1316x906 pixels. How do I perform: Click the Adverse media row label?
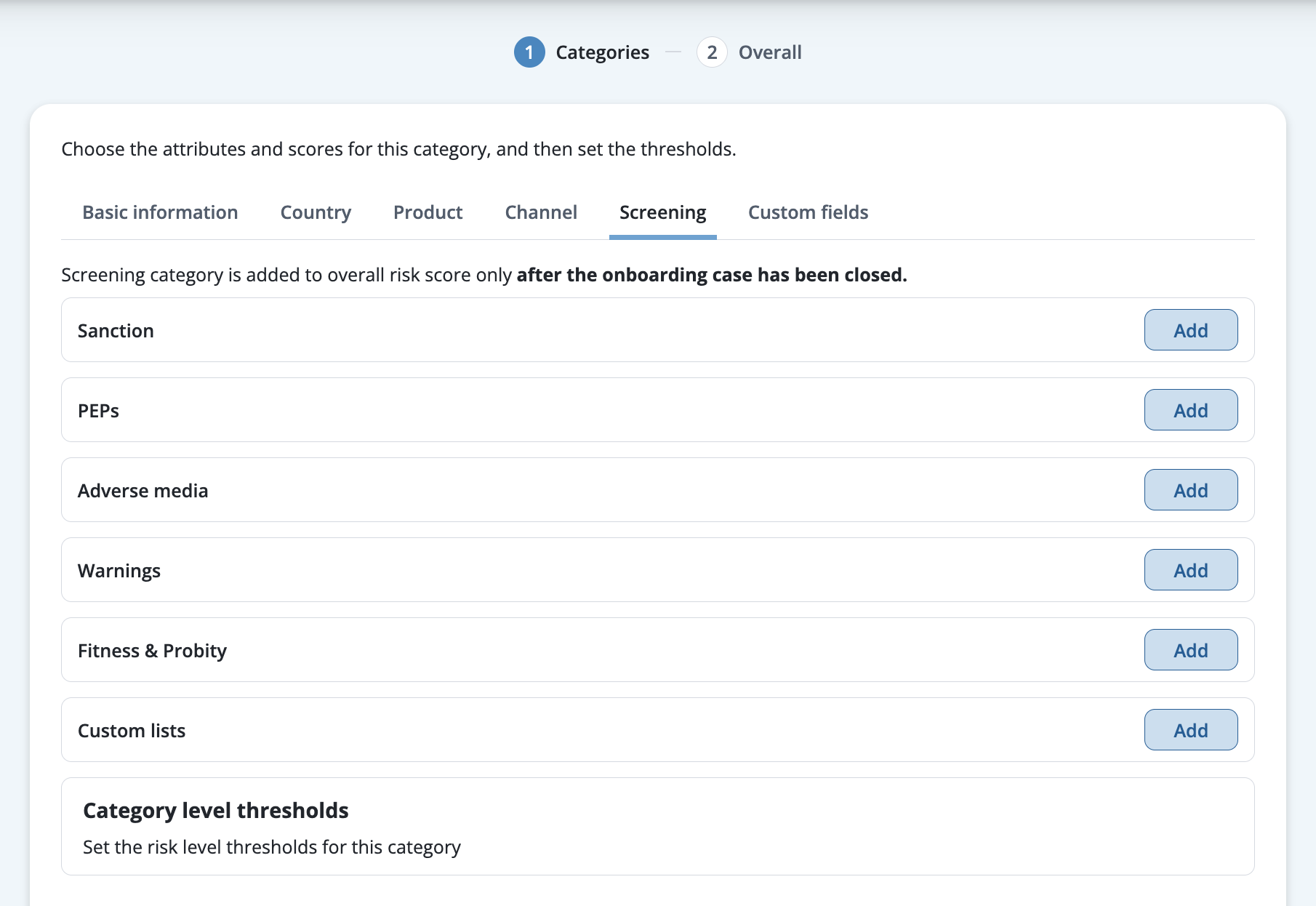coord(143,491)
